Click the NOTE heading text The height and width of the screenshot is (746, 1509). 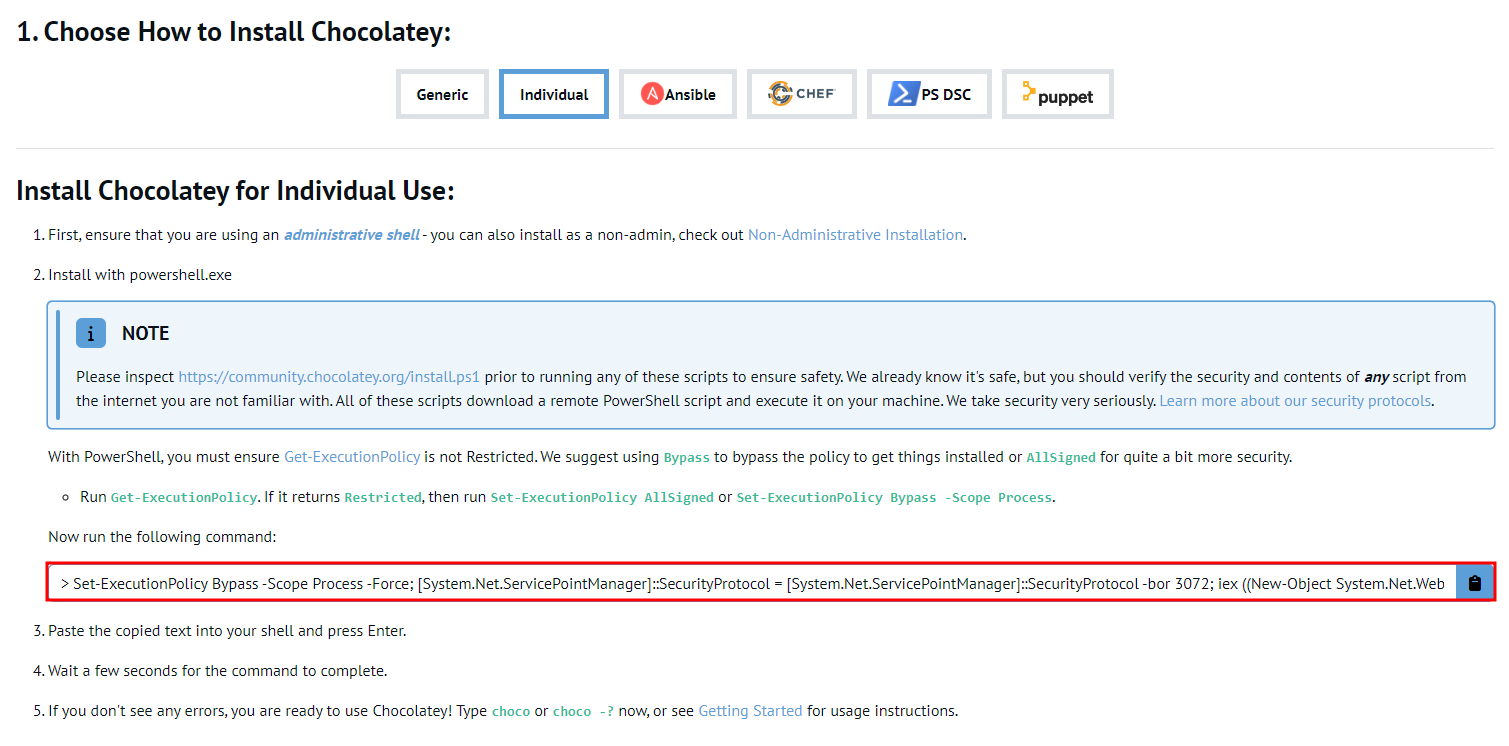point(146,333)
